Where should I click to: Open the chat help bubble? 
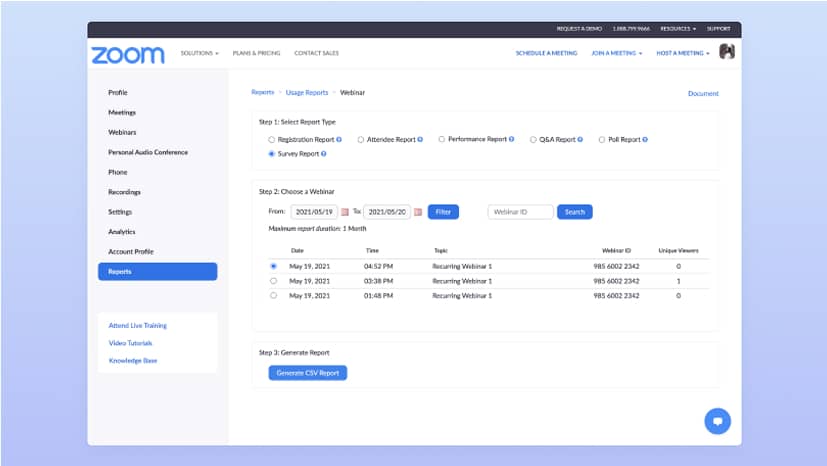(x=716, y=421)
